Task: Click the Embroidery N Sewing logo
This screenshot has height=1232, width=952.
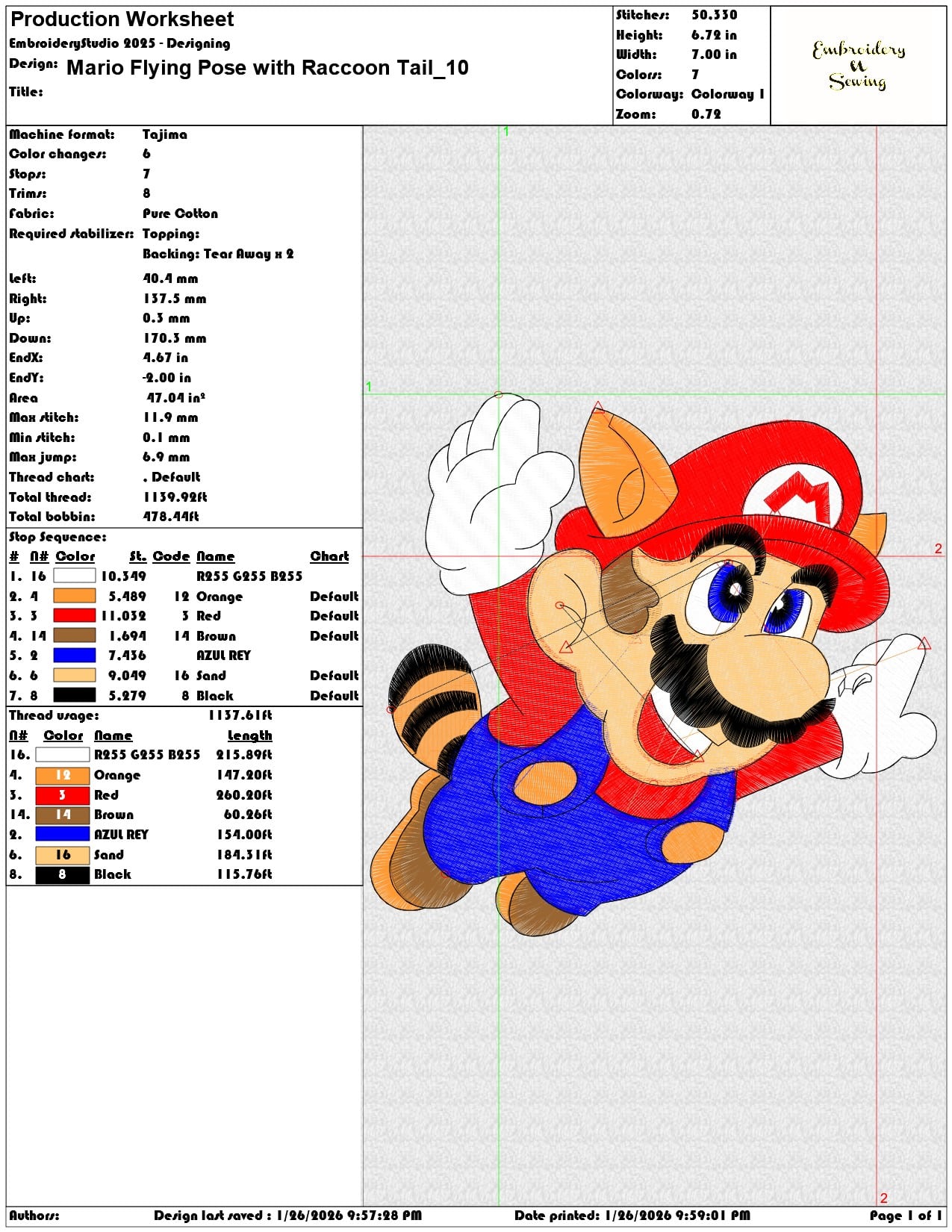Action: (x=859, y=65)
